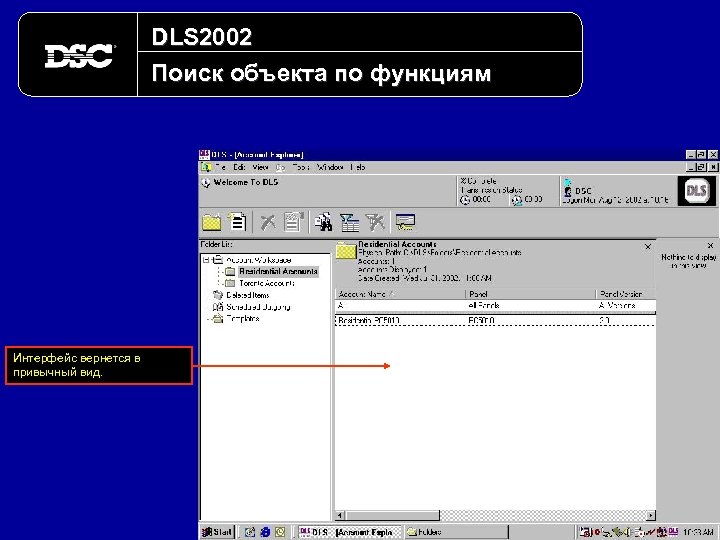Click the Welcome To DLS status text

click(x=246, y=182)
